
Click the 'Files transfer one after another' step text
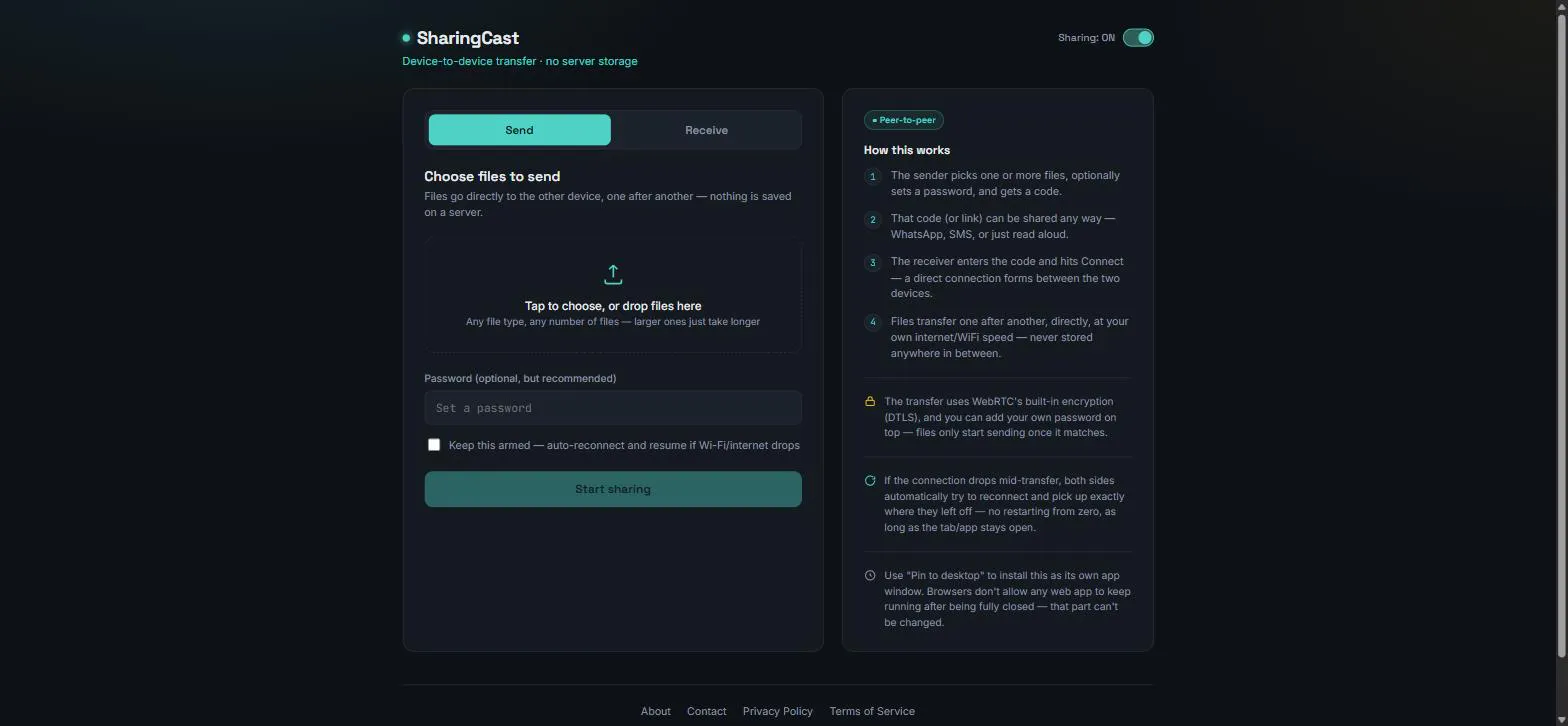click(x=1009, y=337)
